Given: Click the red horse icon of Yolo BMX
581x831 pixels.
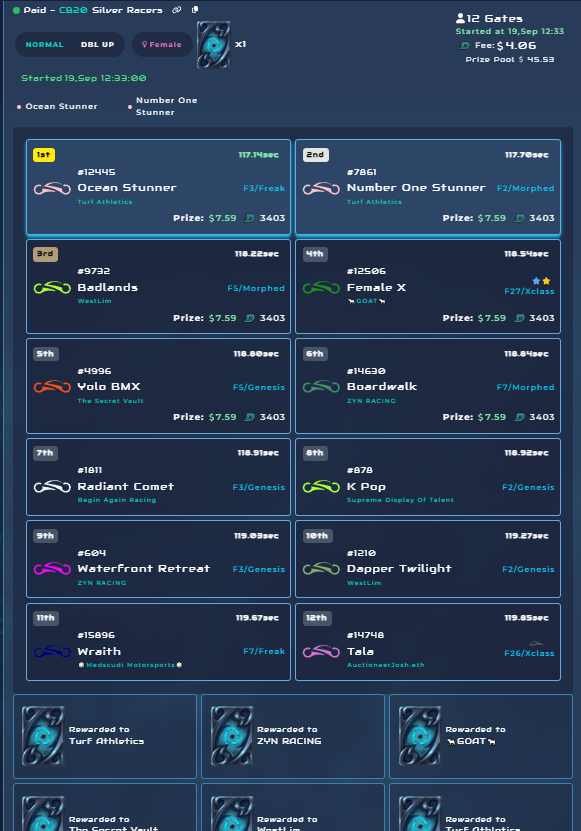Looking at the screenshot, I should coord(52,387).
